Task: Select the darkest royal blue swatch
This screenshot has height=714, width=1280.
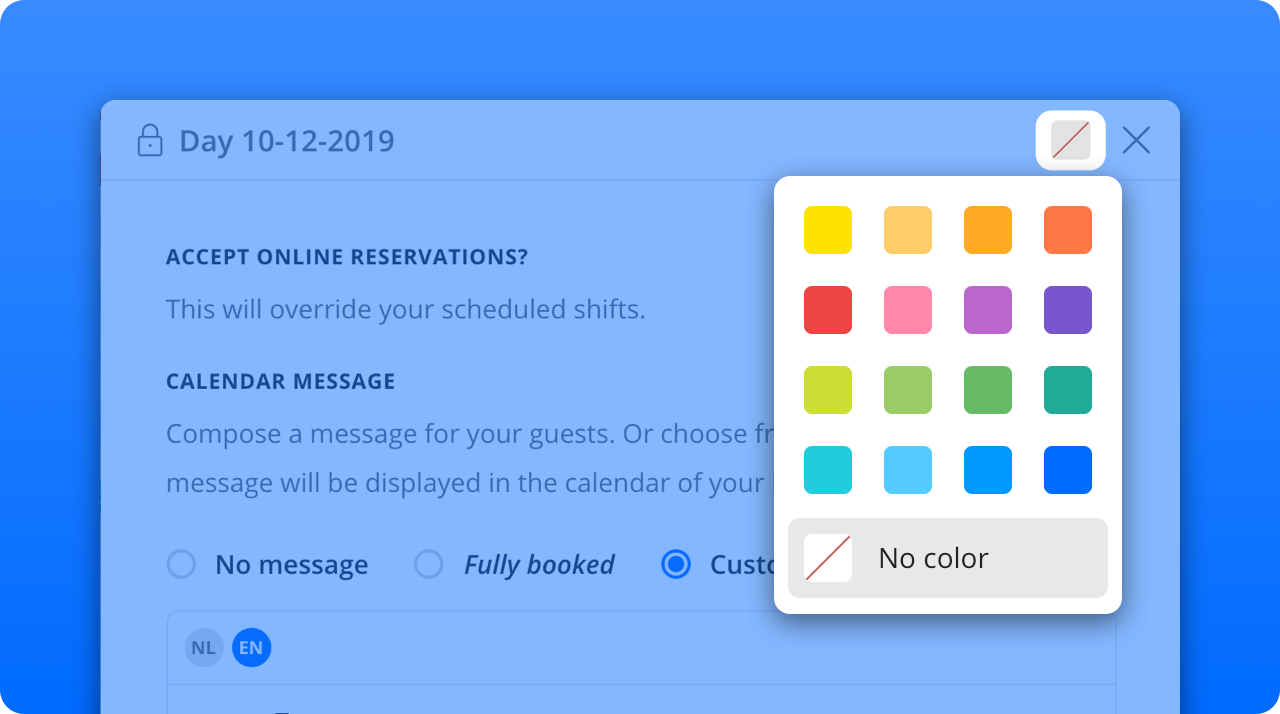Action: 1068,470
